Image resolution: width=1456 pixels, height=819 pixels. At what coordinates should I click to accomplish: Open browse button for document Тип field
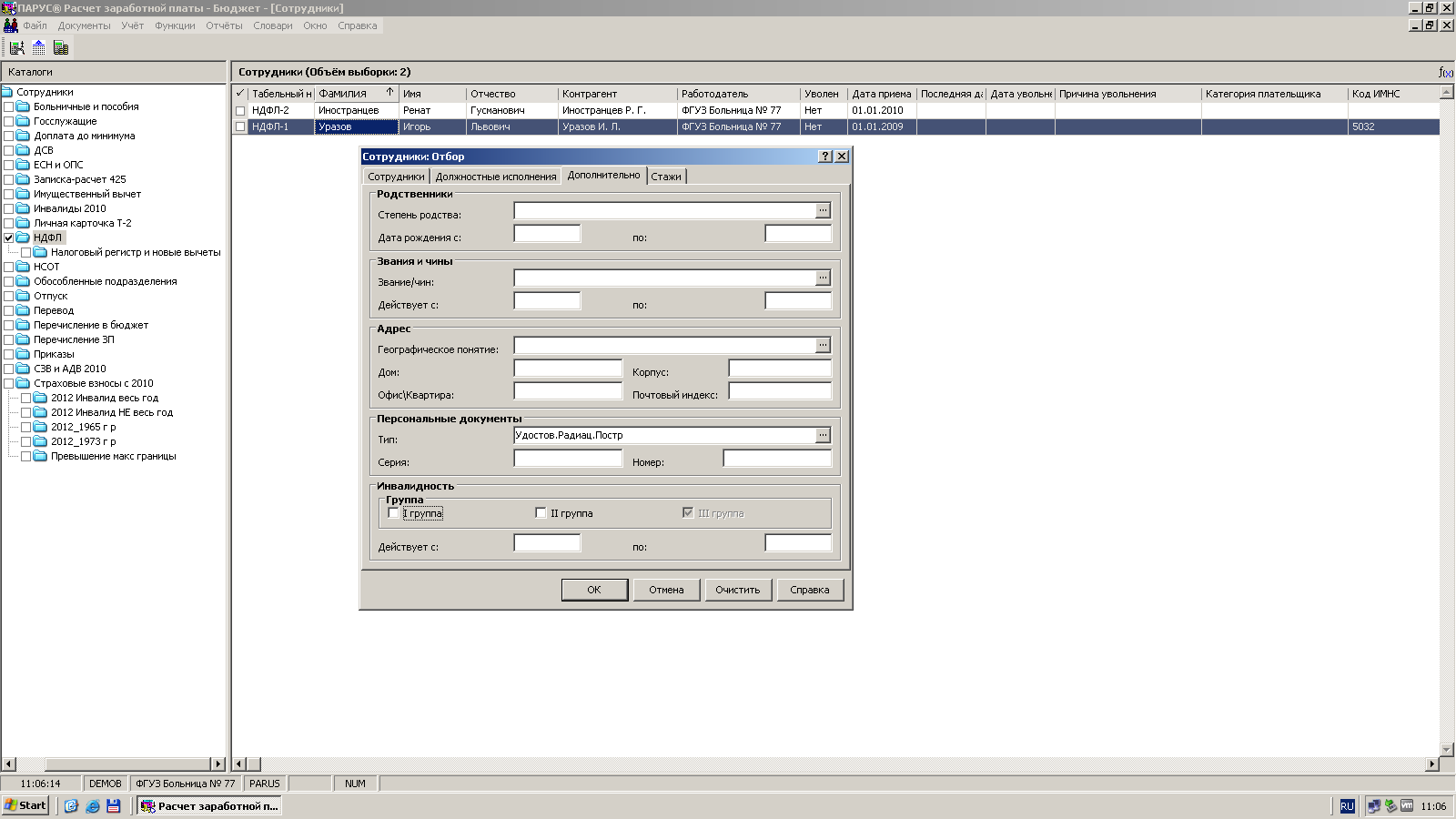point(823,435)
